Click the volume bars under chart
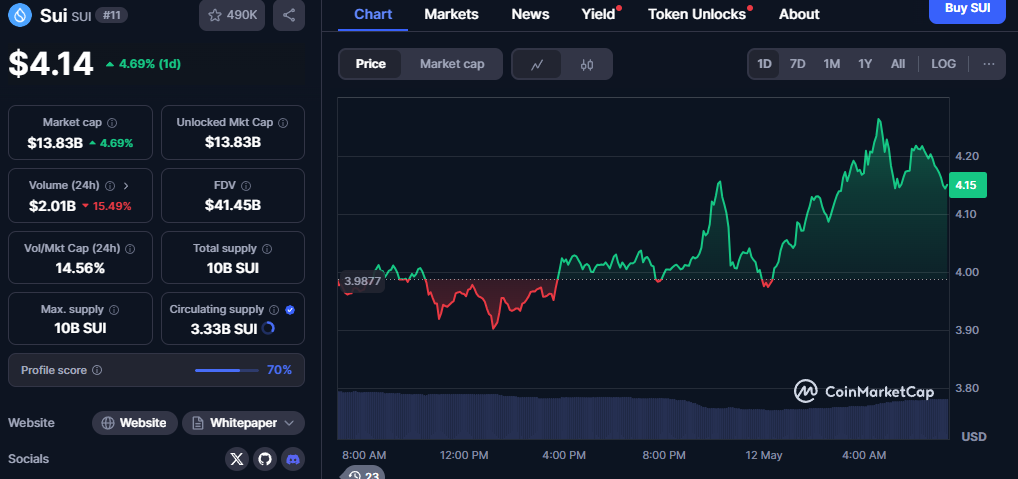 643,415
